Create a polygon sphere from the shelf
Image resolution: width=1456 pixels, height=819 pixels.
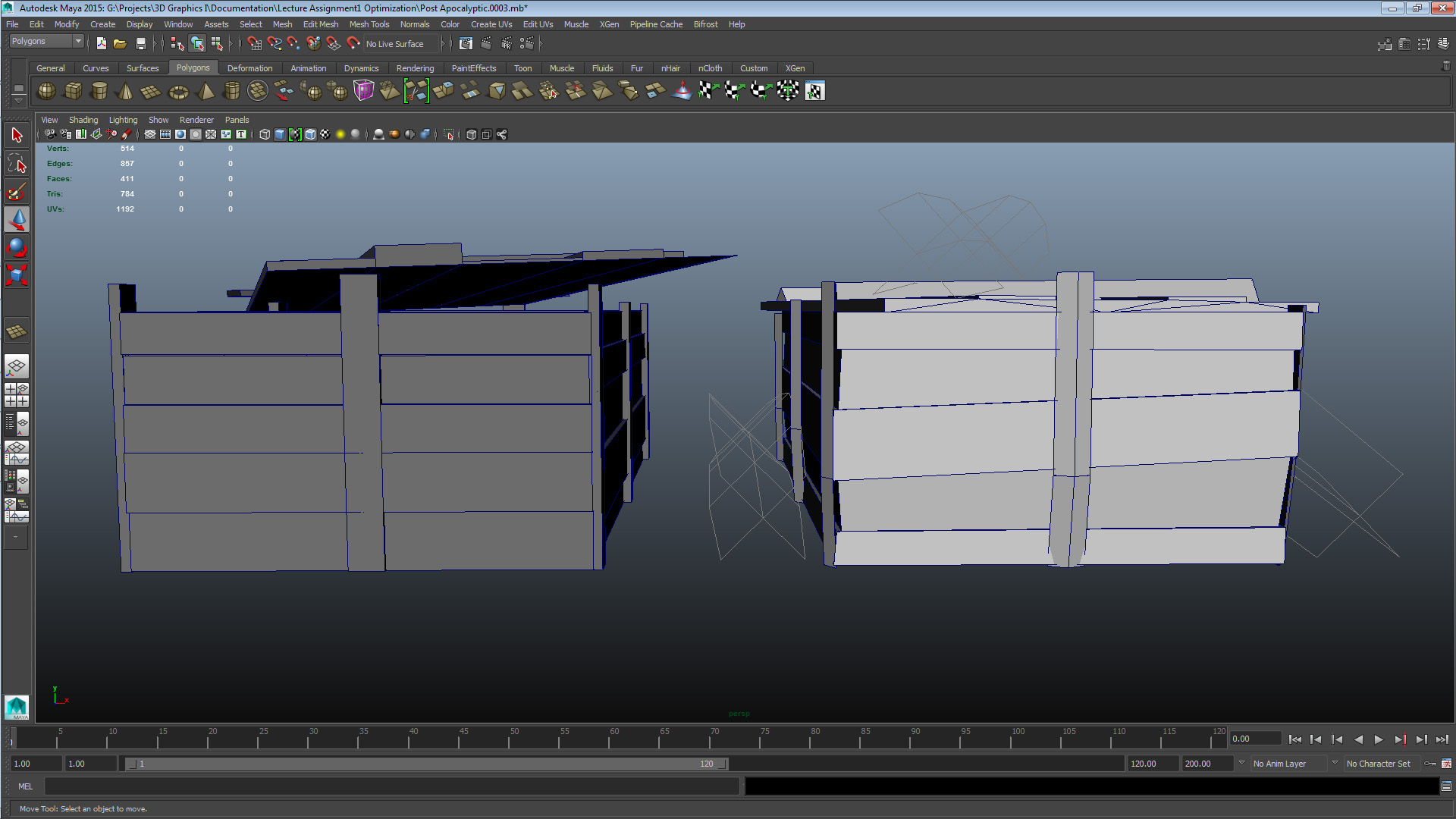[x=47, y=91]
